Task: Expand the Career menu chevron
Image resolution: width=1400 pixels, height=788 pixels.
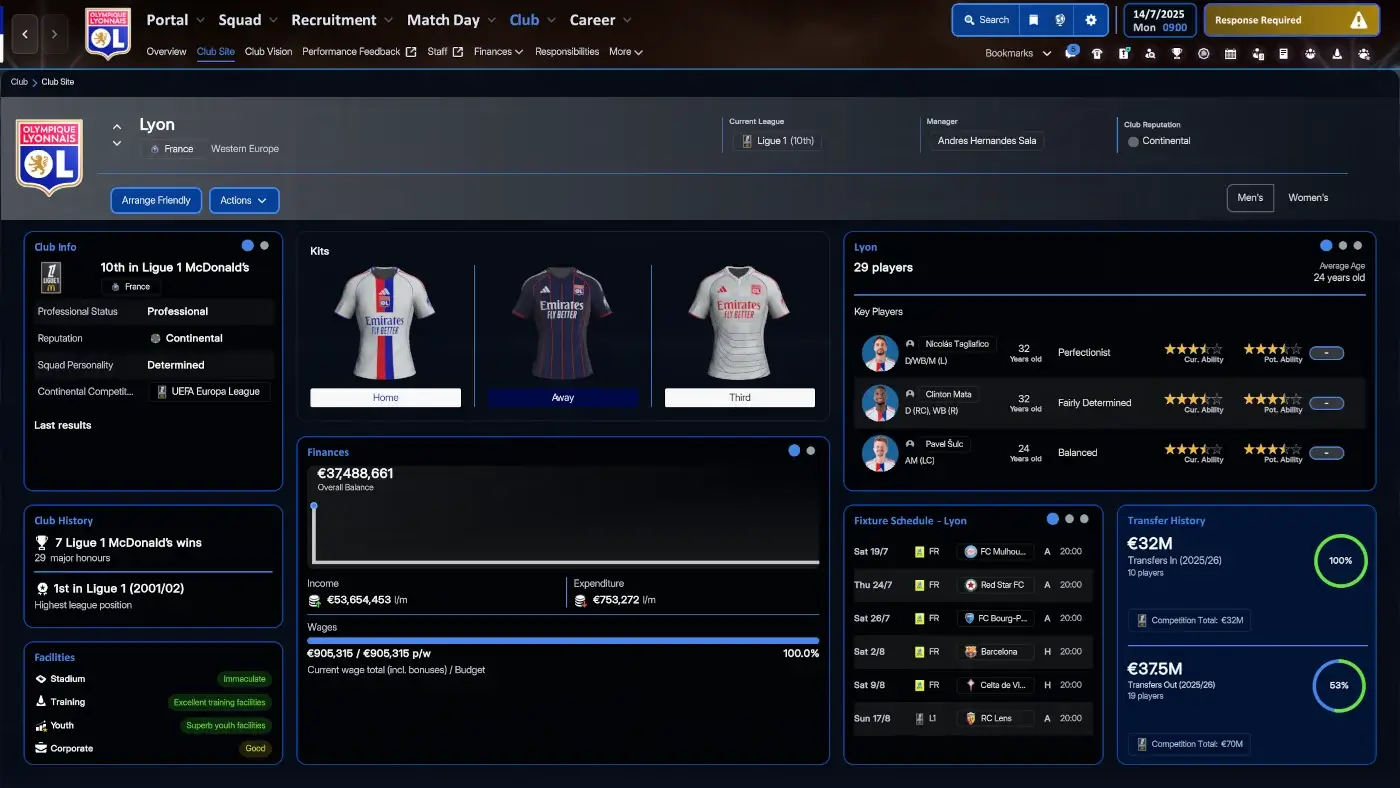Action: 627,20
